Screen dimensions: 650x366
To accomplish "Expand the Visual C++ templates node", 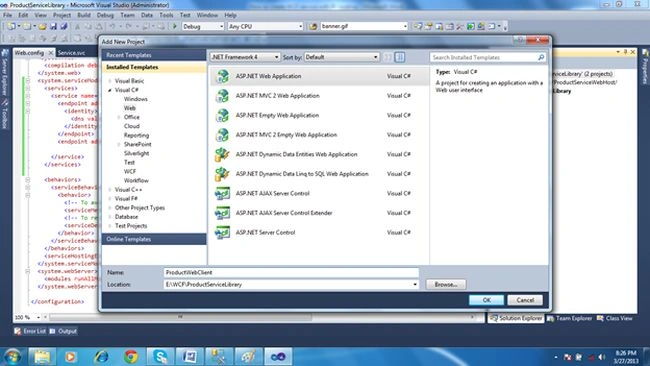I will [110, 189].
